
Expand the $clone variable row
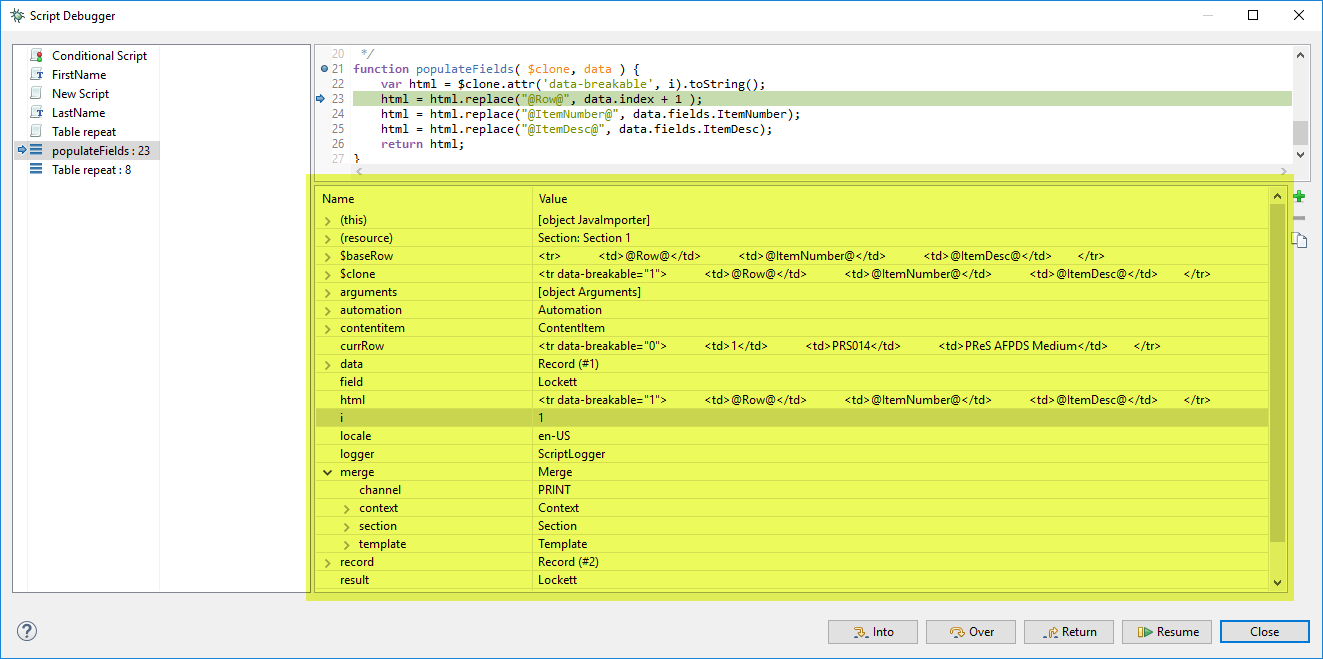pos(328,274)
